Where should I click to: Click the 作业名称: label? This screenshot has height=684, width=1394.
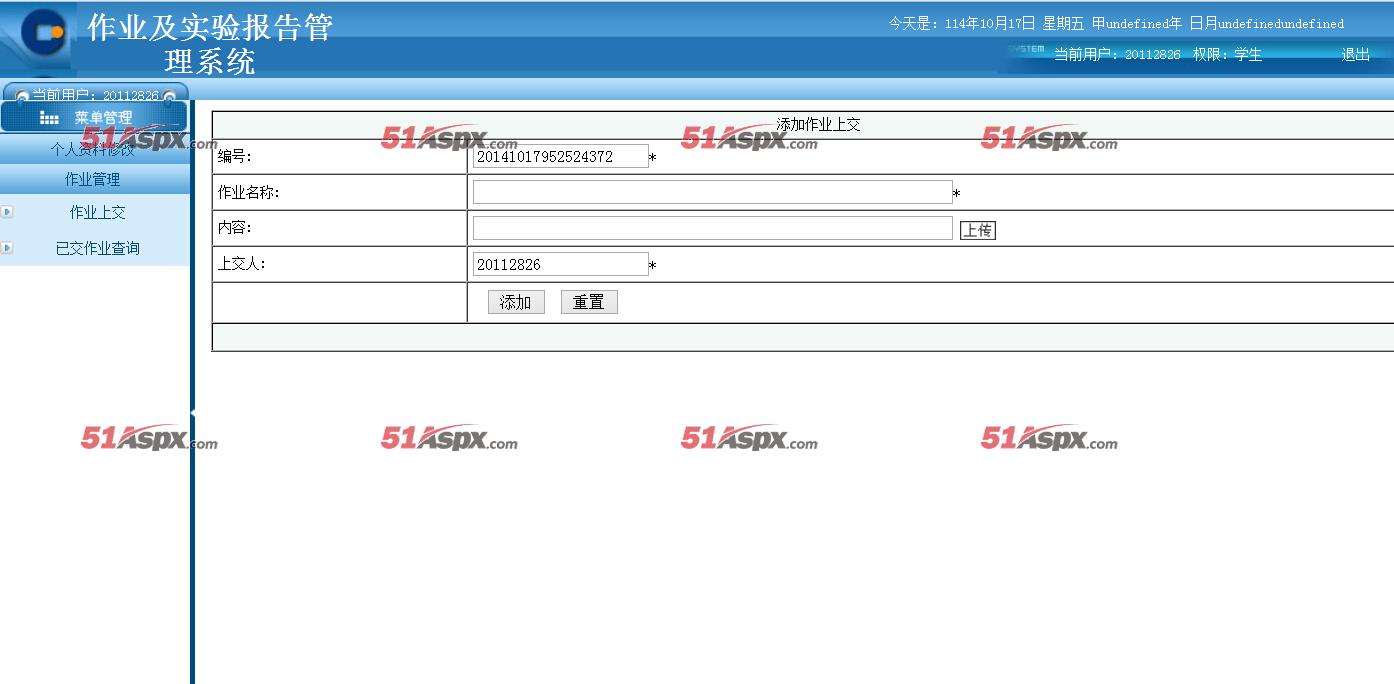pyautogui.click(x=248, y=192)
